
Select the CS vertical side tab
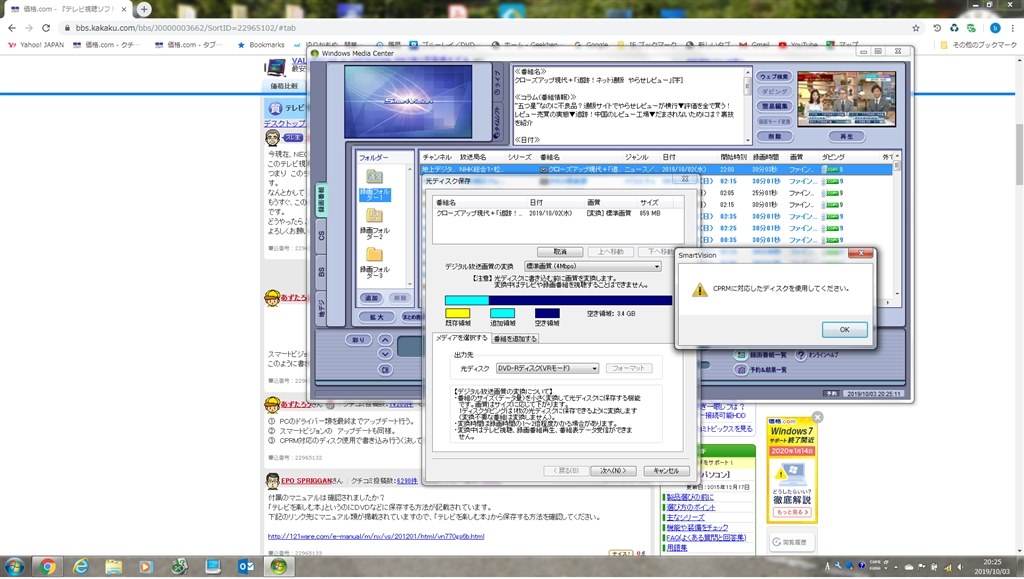coord(321,236)
